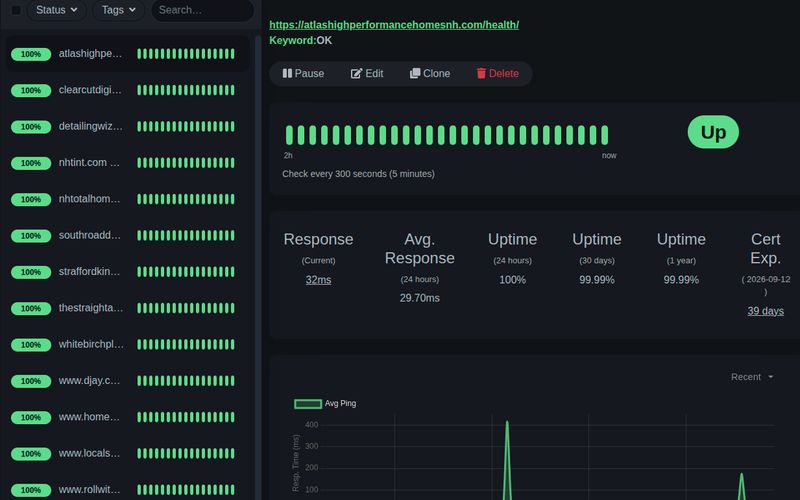Click the '2h' label under heartbeat bar
800x500 pixels.
click(x=288, y=156)
